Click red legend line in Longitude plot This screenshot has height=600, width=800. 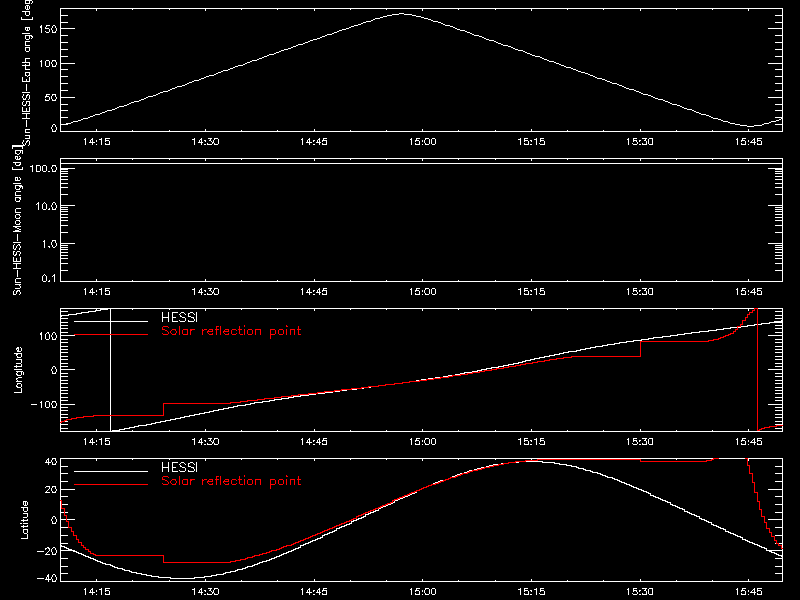(x=111, y=335)
